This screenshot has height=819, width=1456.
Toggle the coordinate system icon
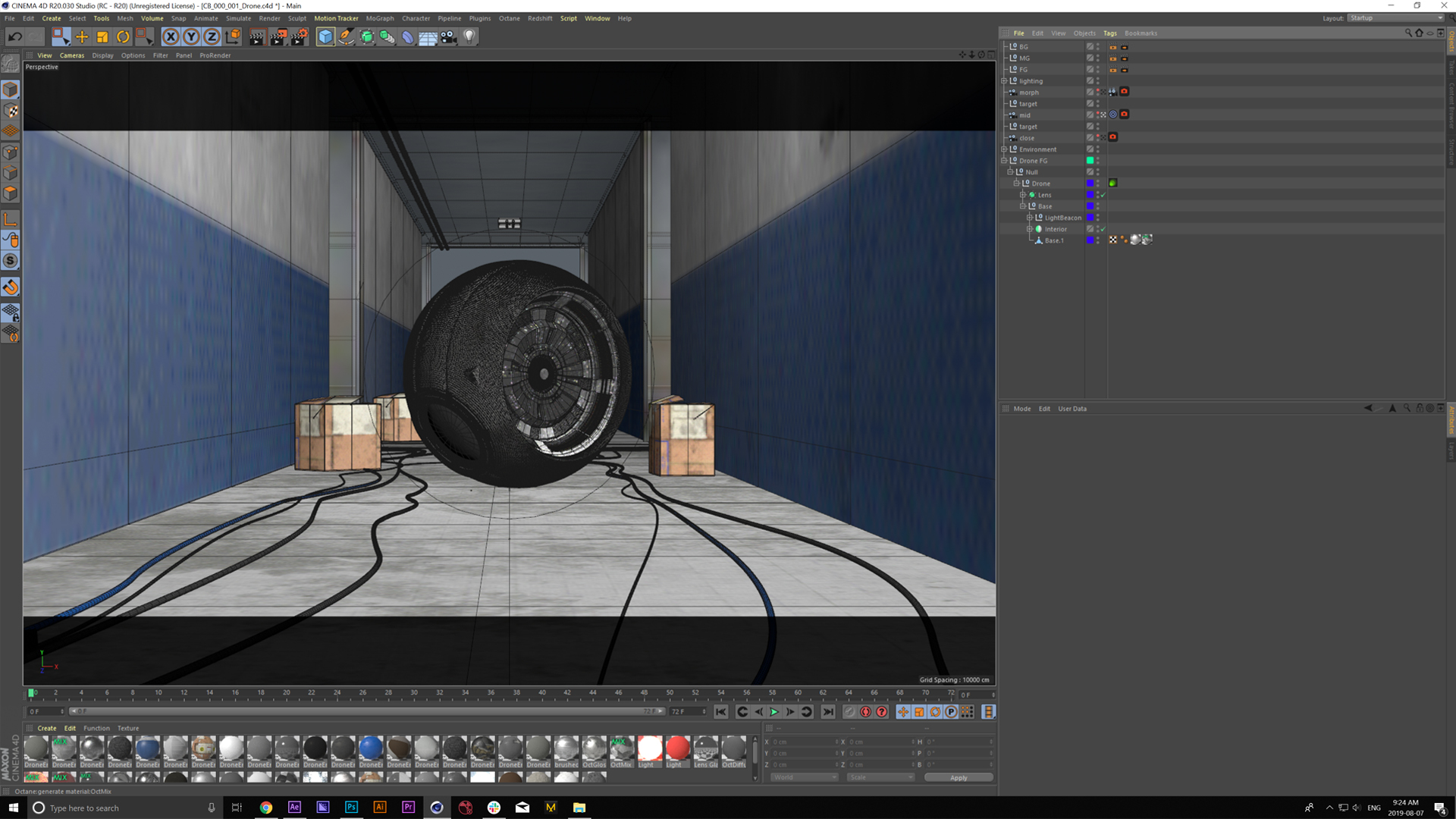[x=233, y=36]
